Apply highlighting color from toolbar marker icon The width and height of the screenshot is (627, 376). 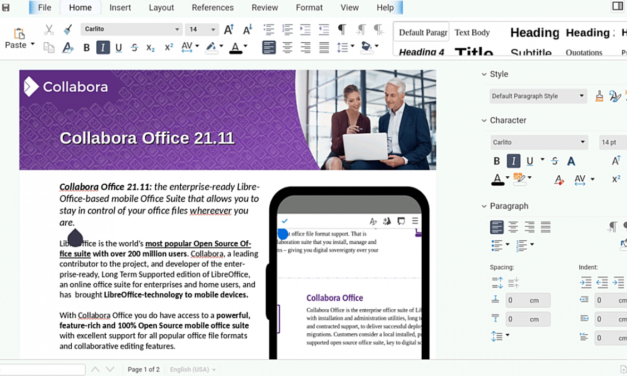click(x=211, y=48)
